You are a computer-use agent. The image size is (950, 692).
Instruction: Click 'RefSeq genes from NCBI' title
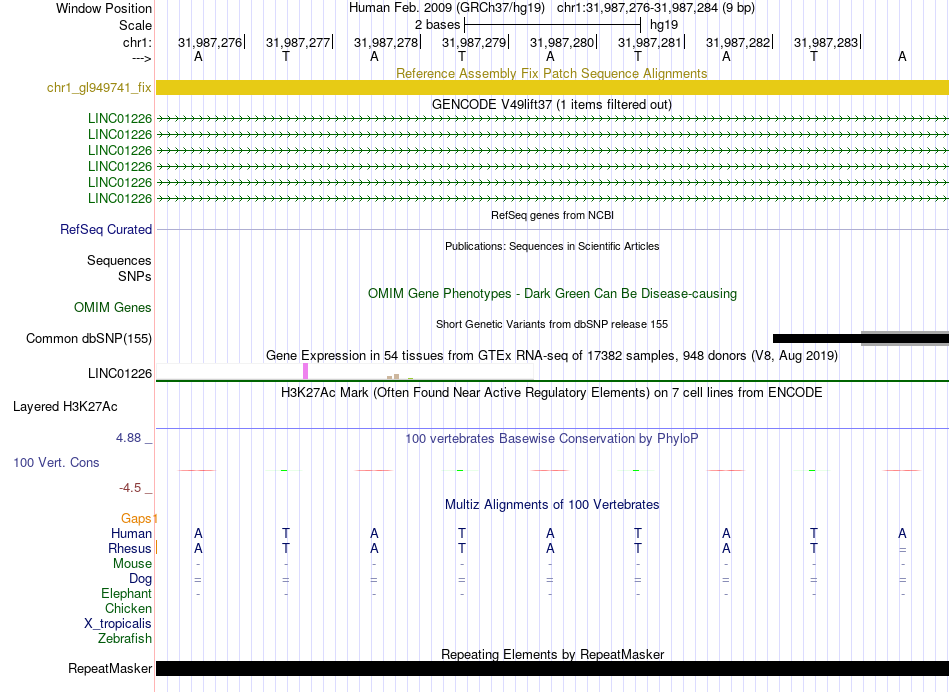pyautogui.click(x=552, y=215)
